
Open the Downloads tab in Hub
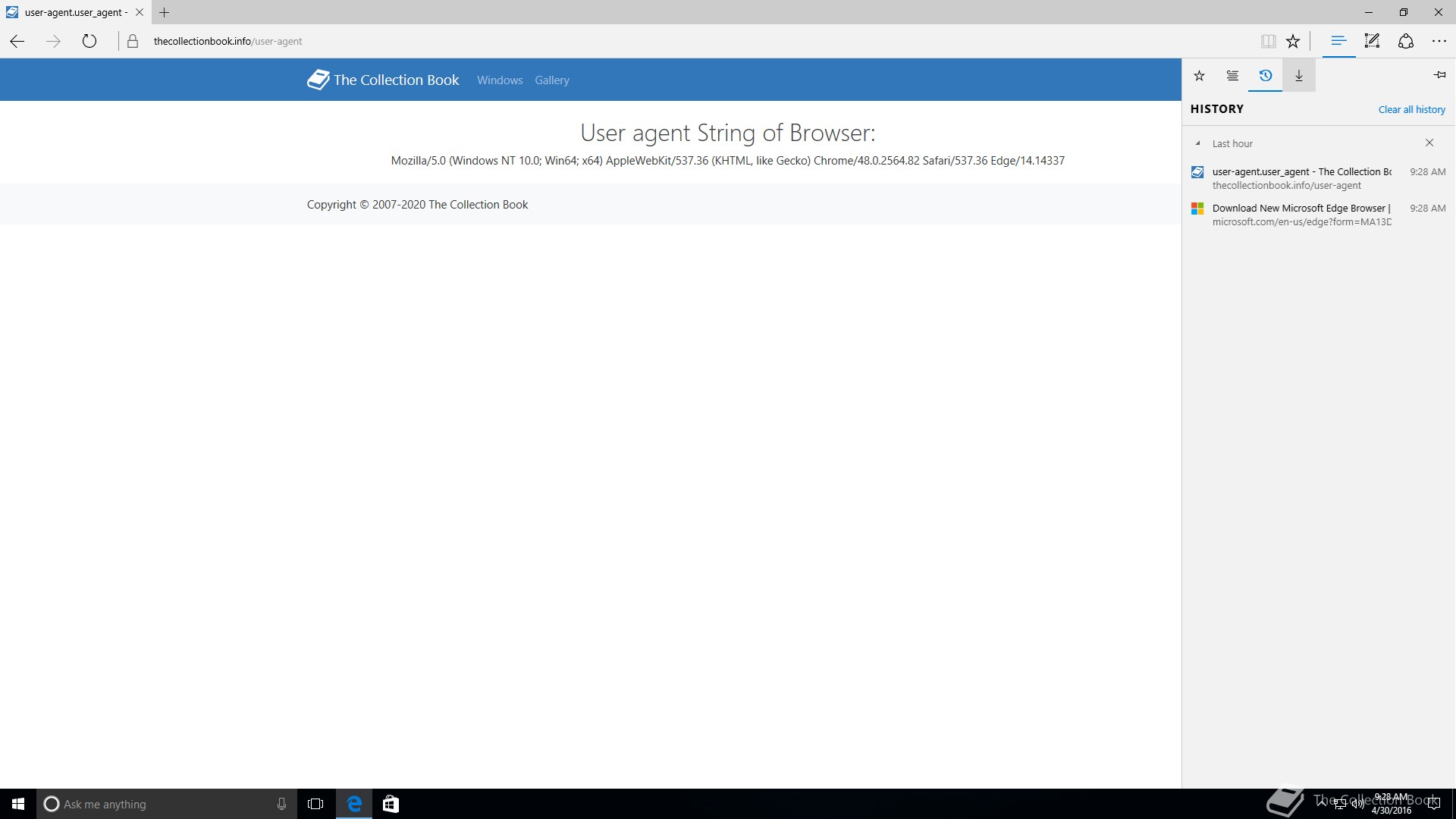1299,75
